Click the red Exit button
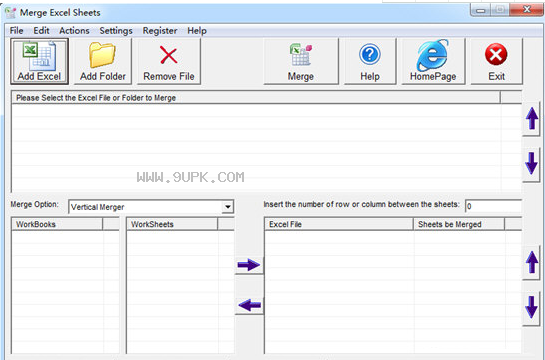 [496, 61]
